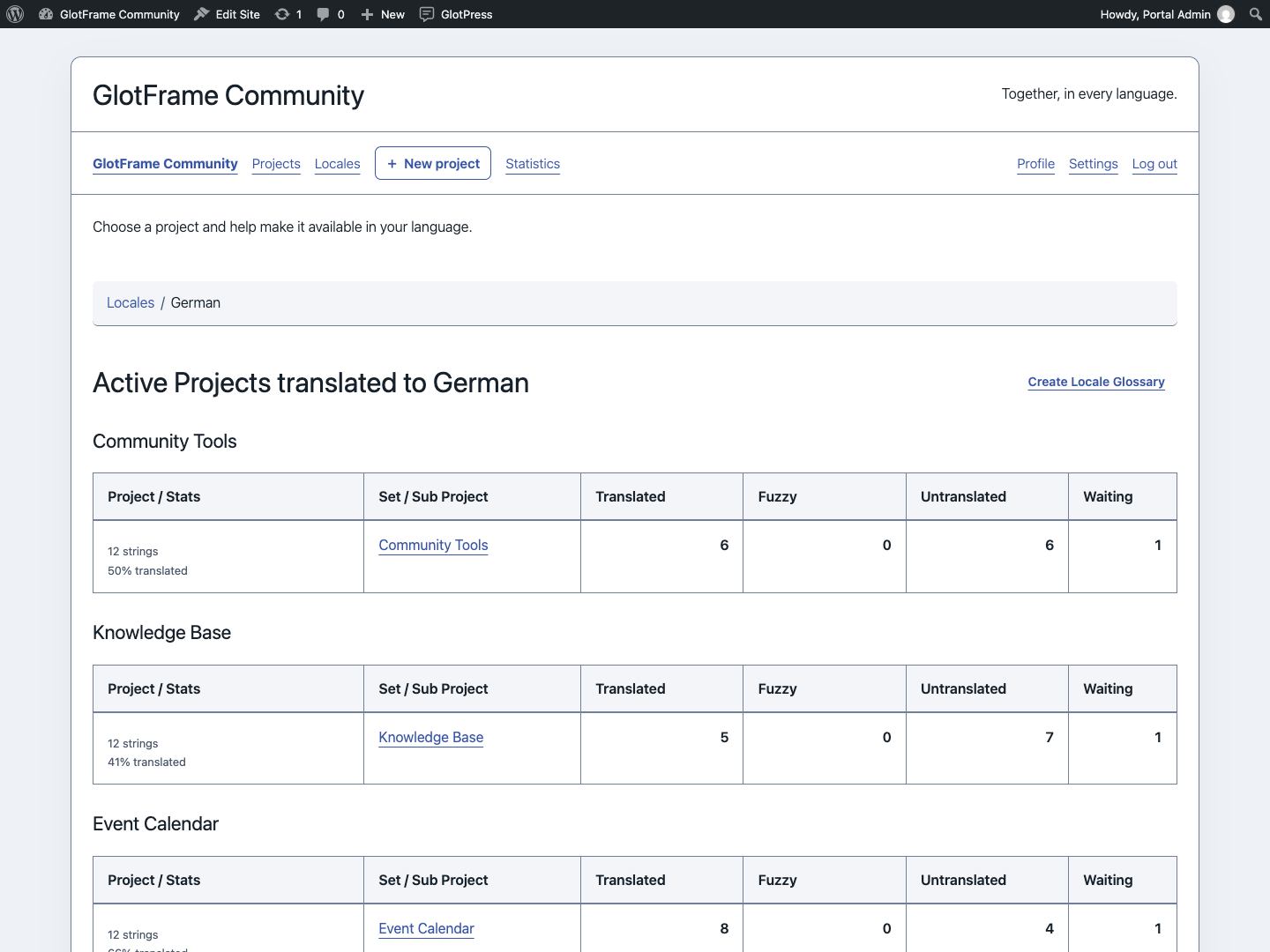Click the Untranslated count 4 for Event Calendar

(x=1050, y=929)
